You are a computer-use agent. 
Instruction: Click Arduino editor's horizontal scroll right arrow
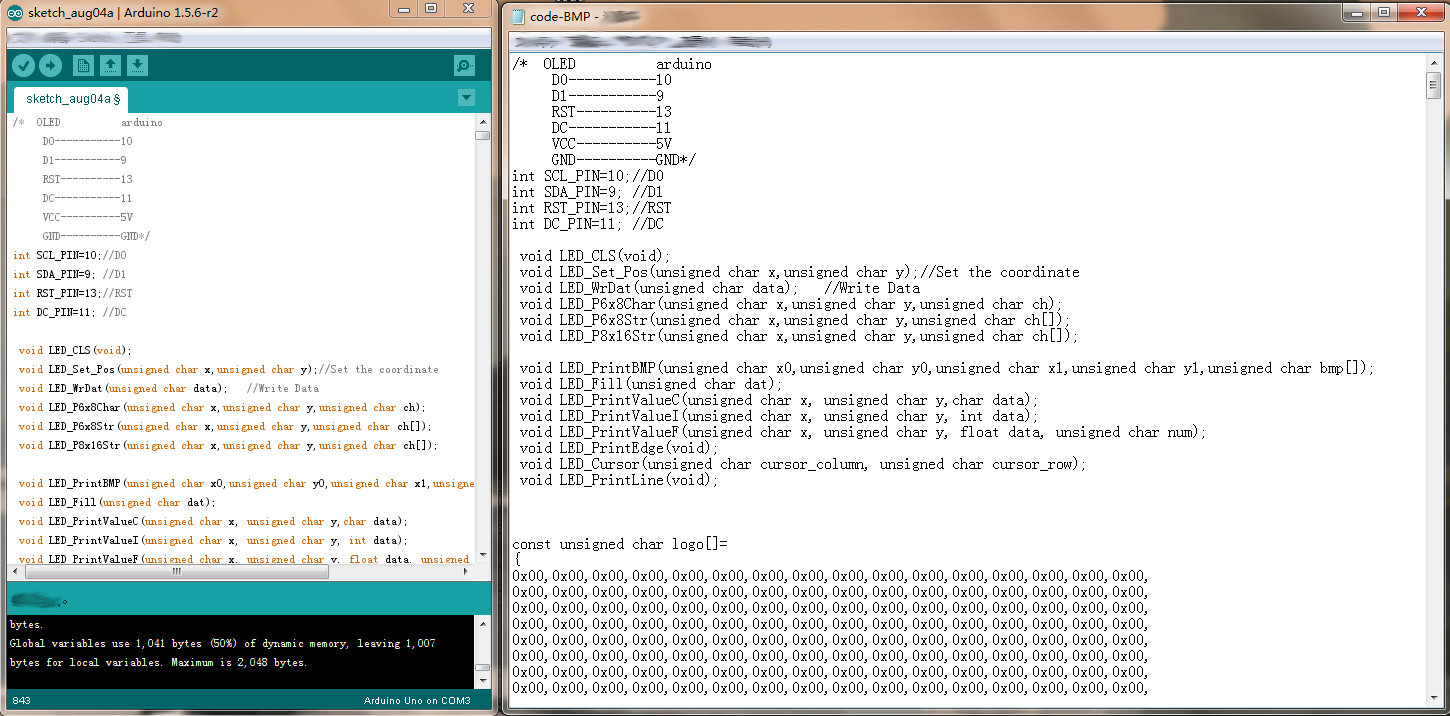pos(465,572)
